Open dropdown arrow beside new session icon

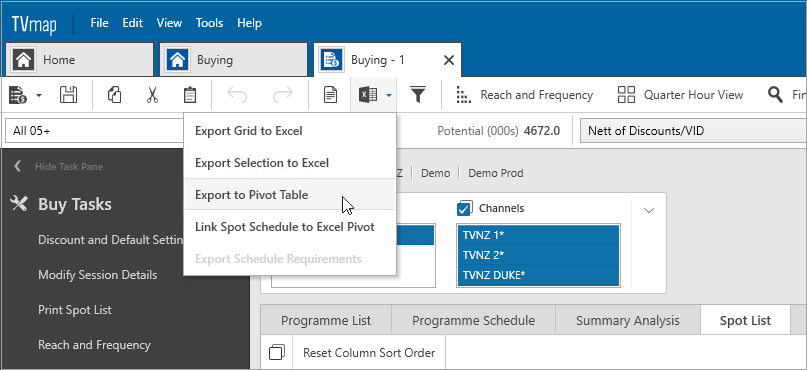coord(39,95)
